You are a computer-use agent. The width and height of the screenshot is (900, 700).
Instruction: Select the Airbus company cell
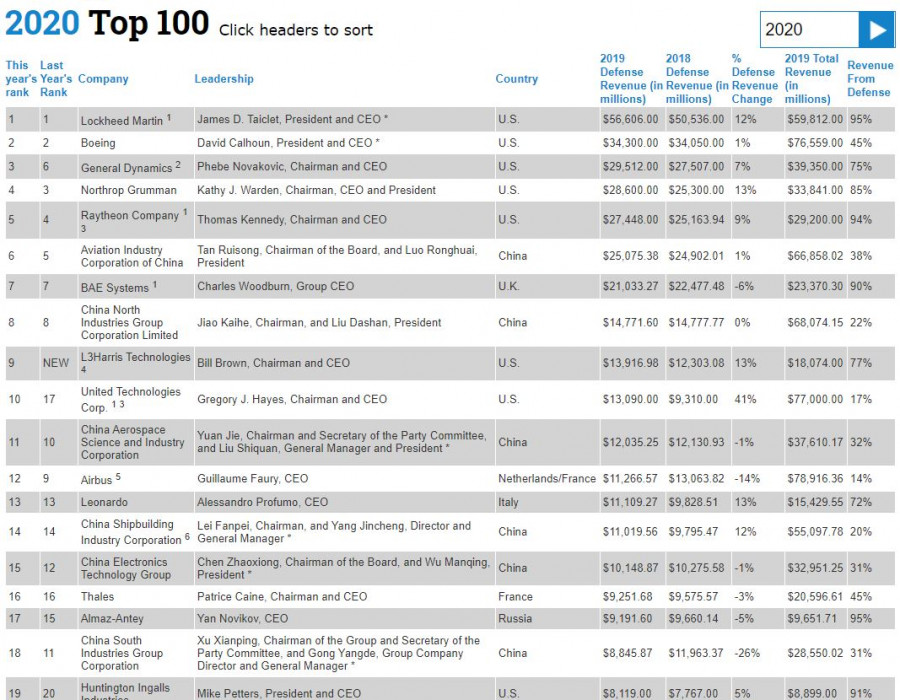tap(136, 479)
